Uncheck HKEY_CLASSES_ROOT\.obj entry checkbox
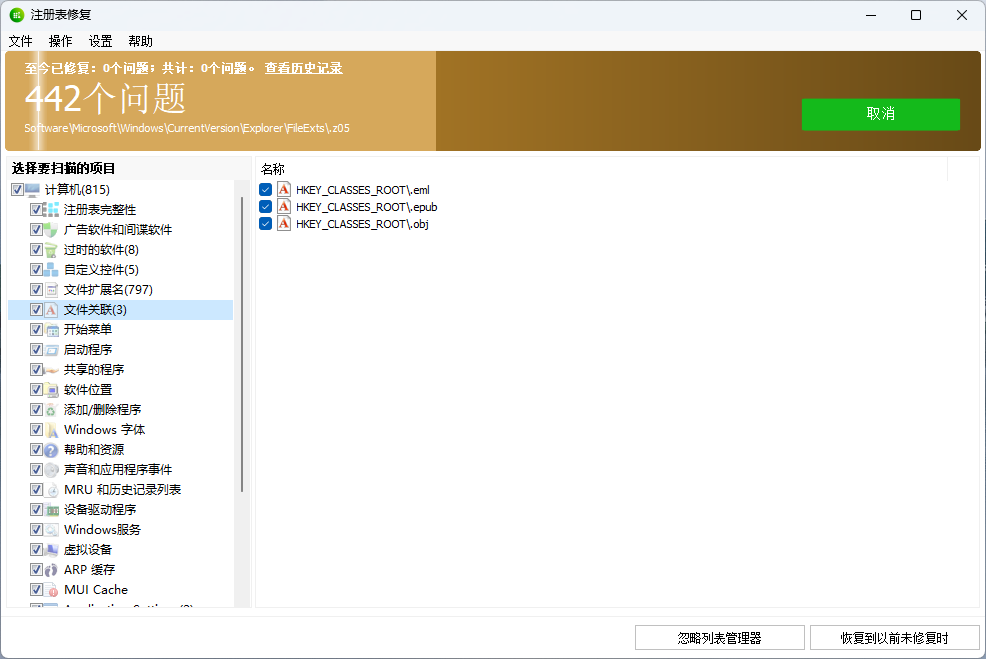 pyautogui.click(x=265, y=223)
